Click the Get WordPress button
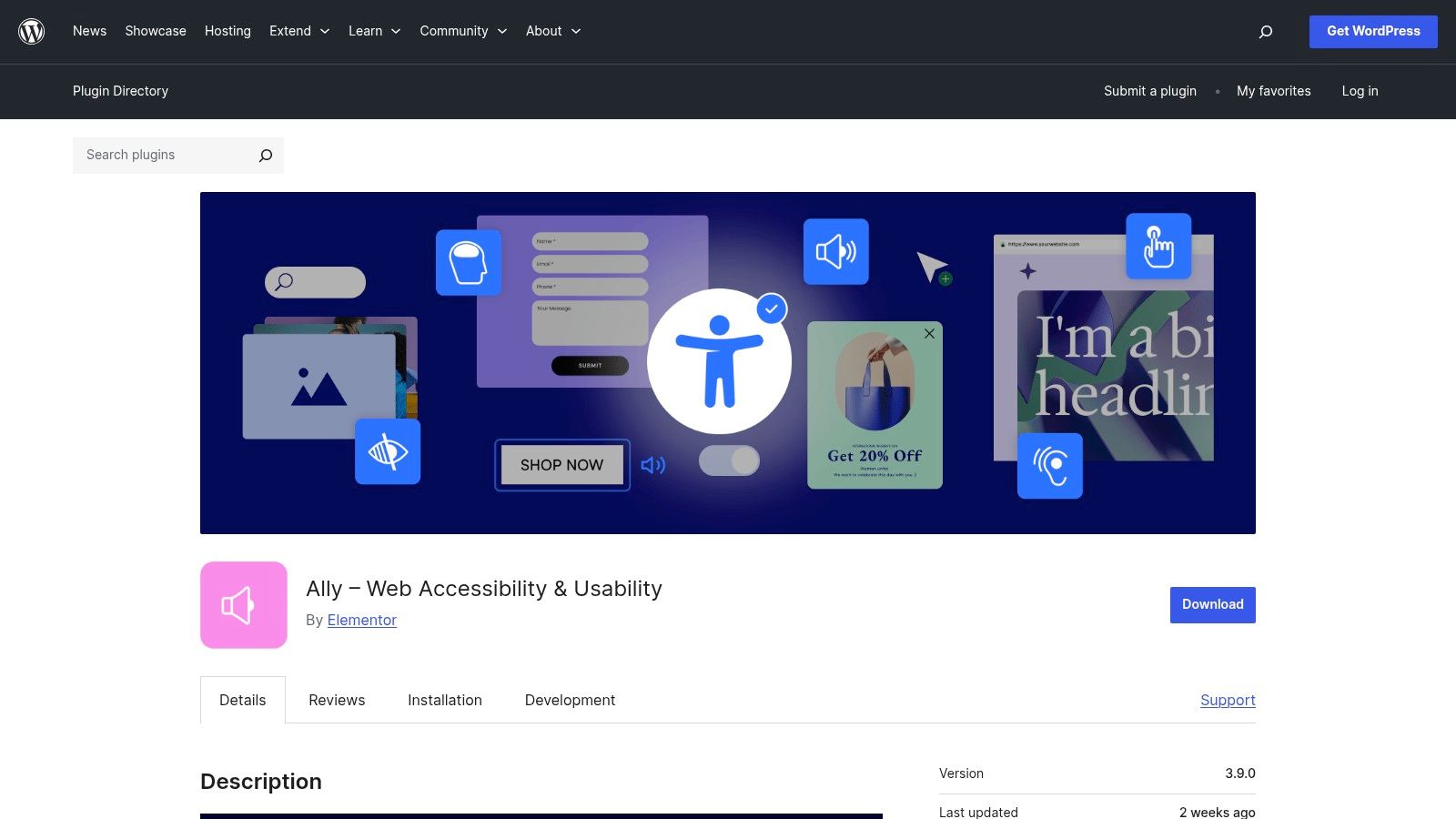The height and width of the screenshot is (819, 1456). pos(1372,31)
